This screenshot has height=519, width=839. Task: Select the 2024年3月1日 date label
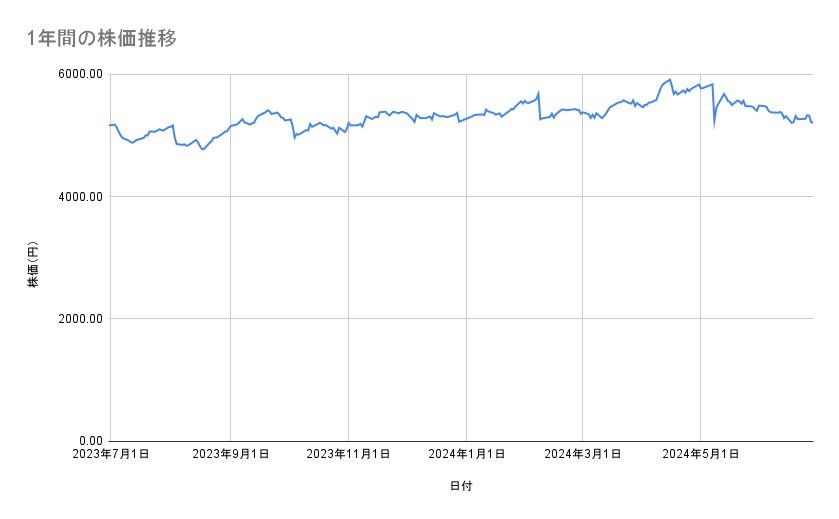click(x=583, y=455)
